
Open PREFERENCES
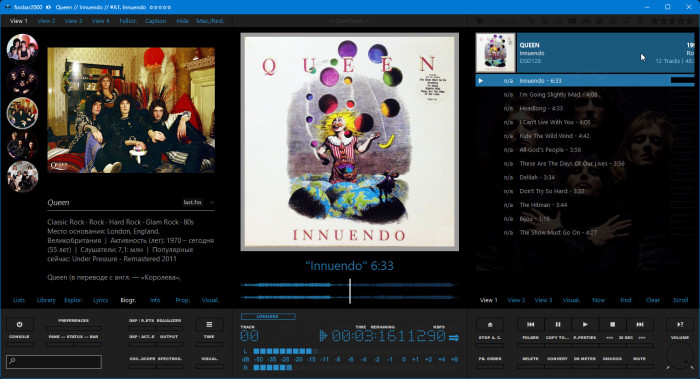pyautogui.click(x=73, y=321)
